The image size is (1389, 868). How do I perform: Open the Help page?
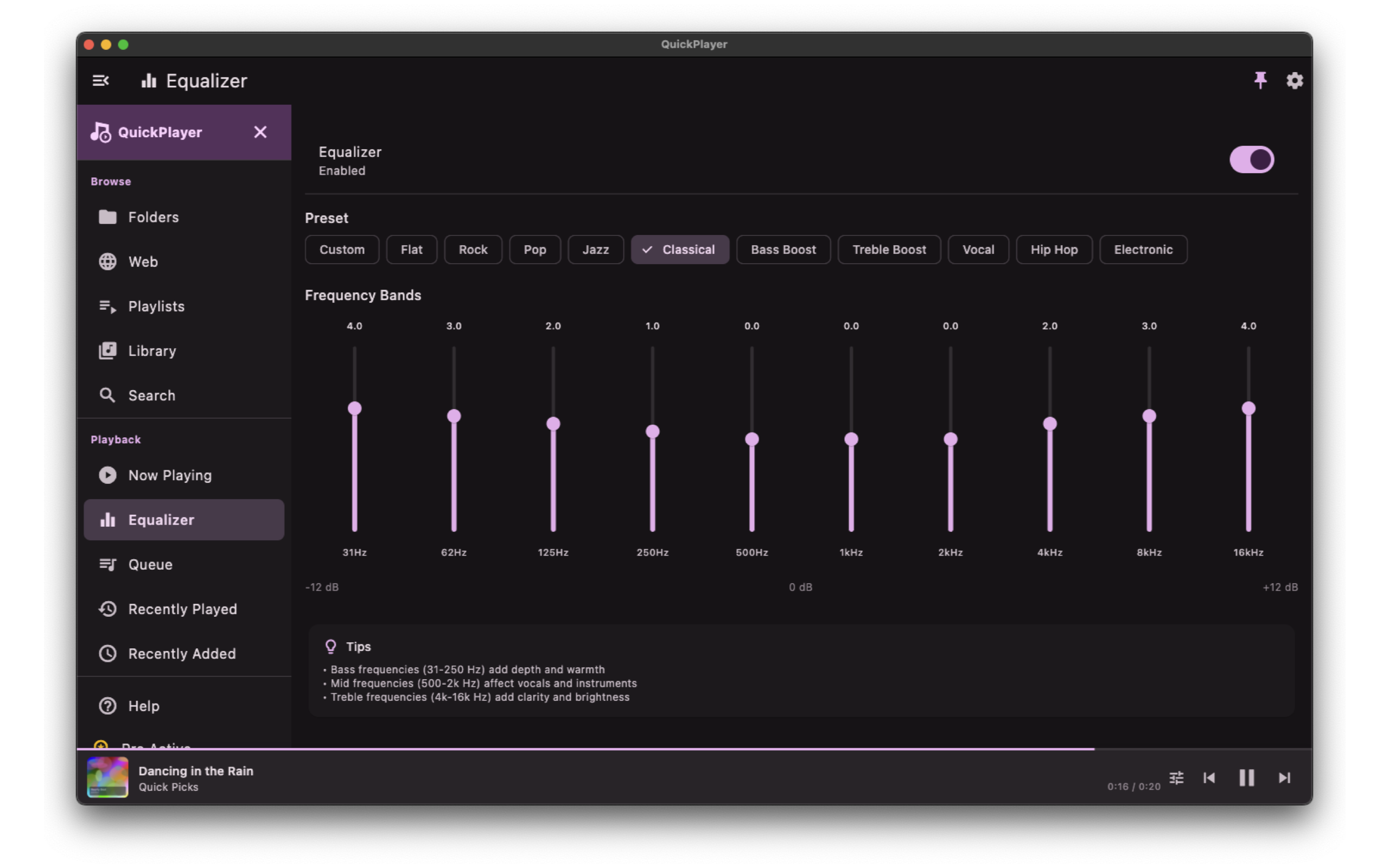click(x=143, y=706)
